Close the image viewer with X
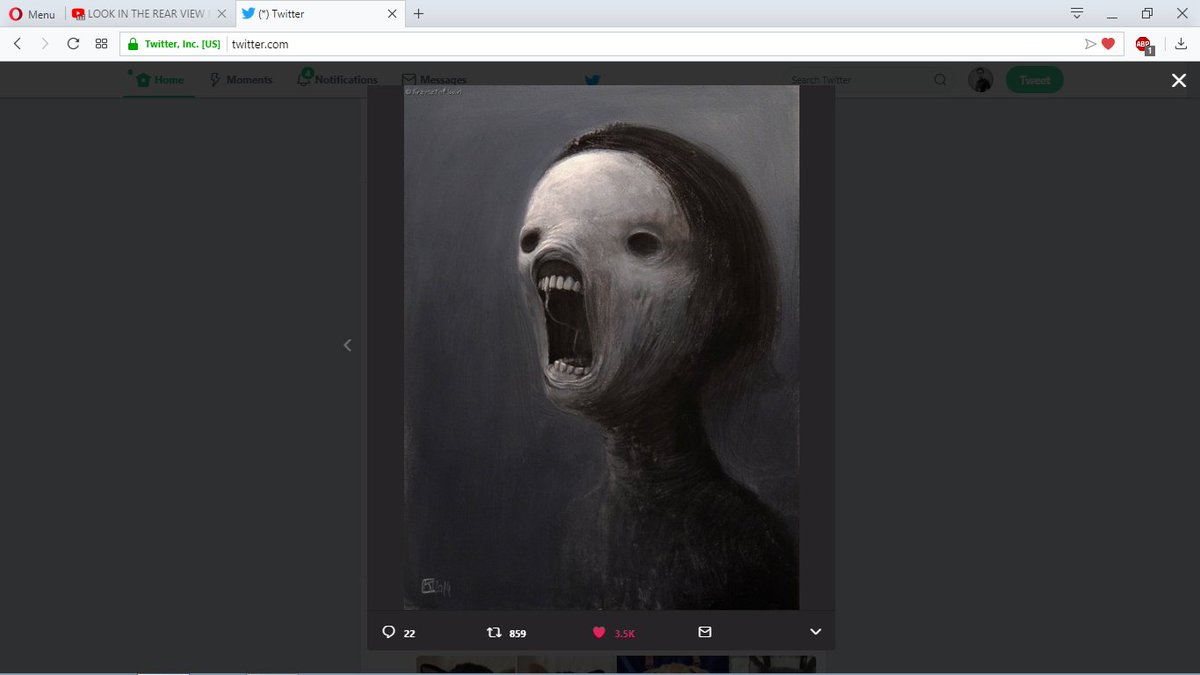The width and height of the screenshot is (1200, 675). [1179, 81]
